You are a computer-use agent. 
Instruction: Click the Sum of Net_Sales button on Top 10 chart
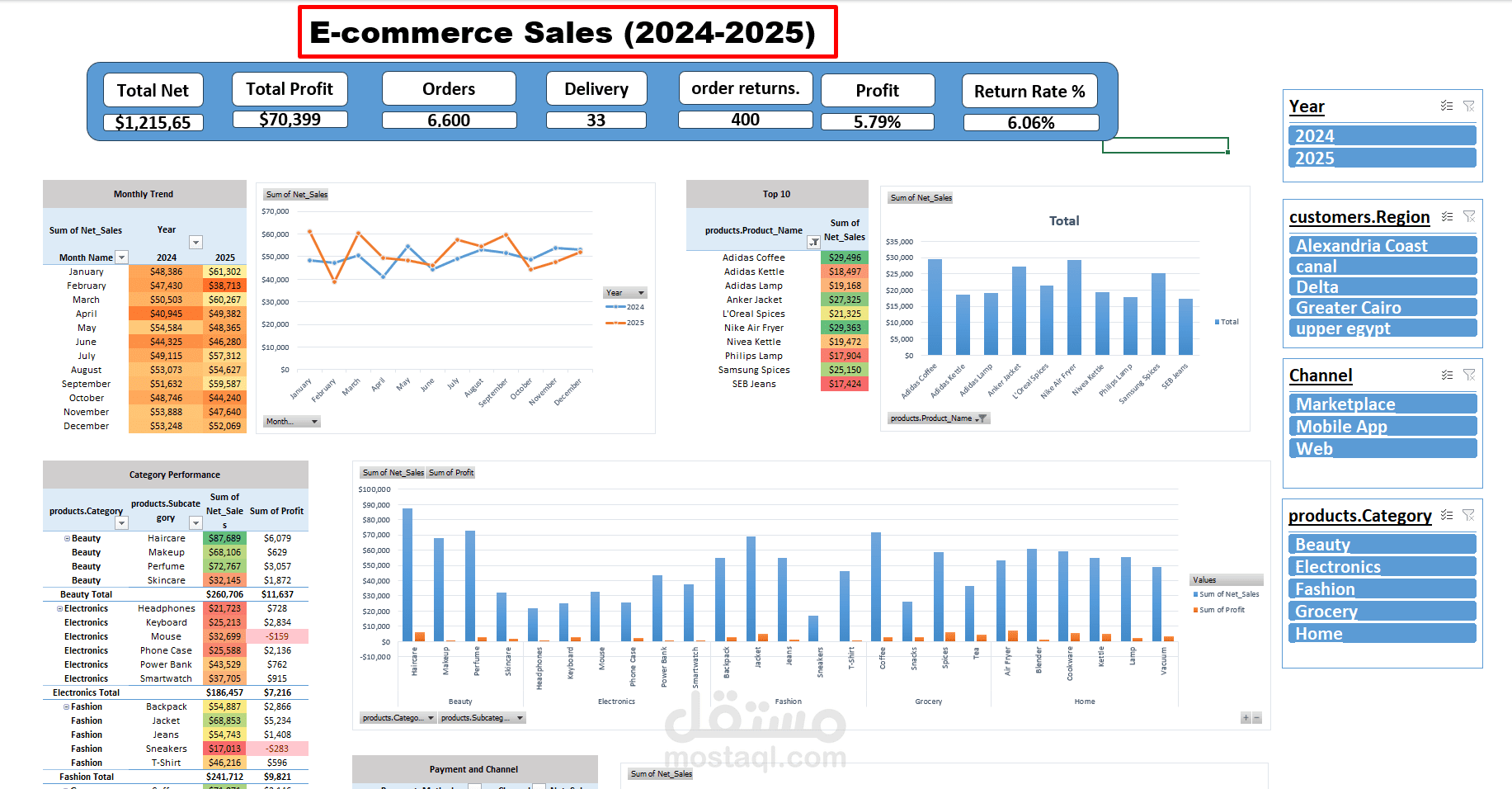point(921,198)
